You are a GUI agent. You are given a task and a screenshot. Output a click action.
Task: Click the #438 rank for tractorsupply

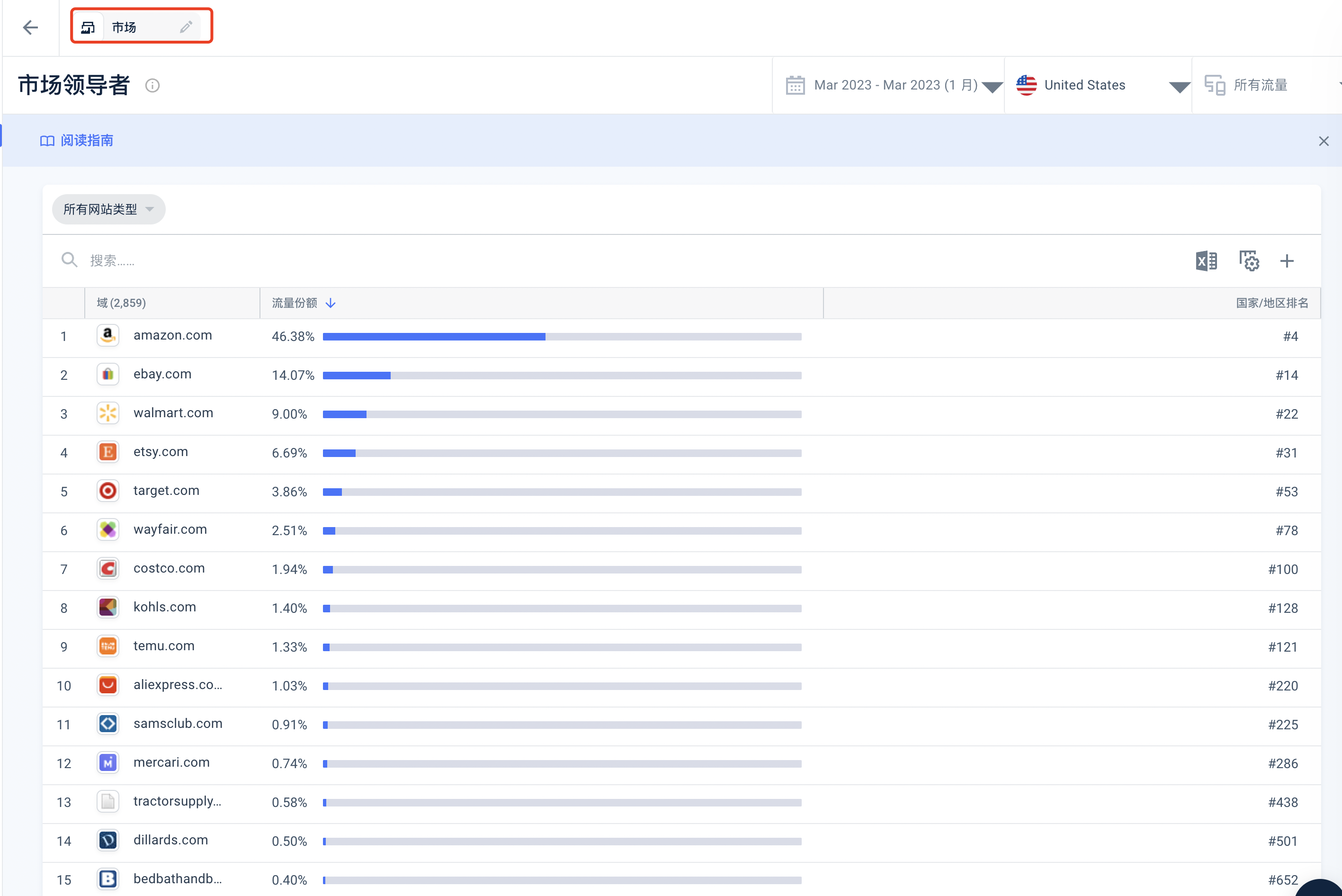1283,803
